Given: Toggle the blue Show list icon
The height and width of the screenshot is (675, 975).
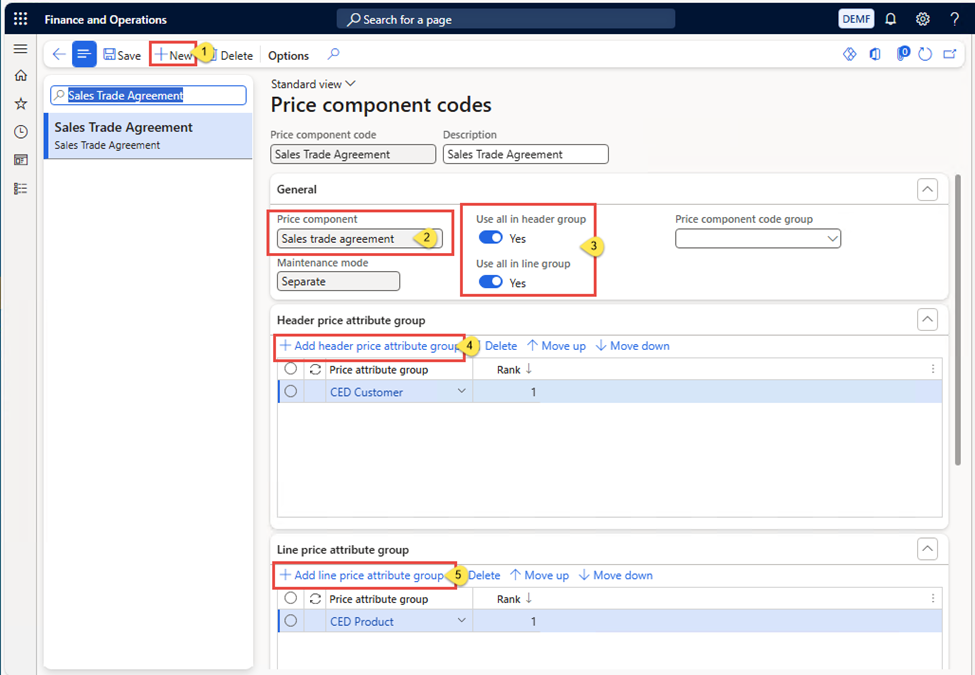Looking at the screenshot, I should click(84, 54).
